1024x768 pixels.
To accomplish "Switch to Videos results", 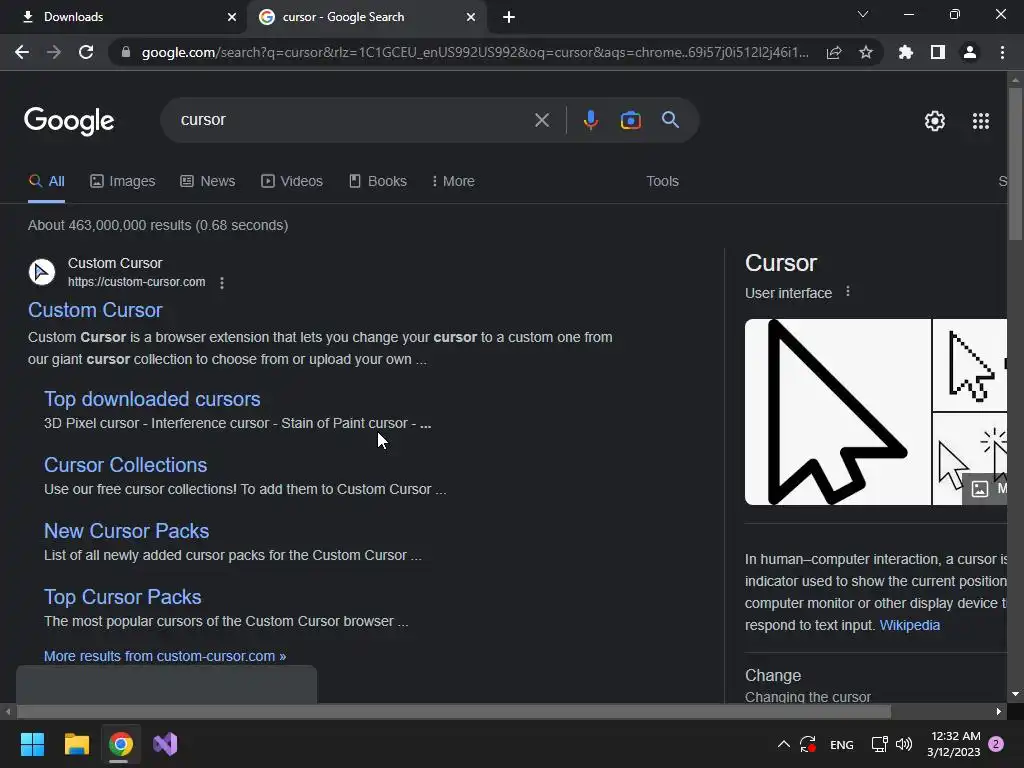I will (x=292, y=181).
